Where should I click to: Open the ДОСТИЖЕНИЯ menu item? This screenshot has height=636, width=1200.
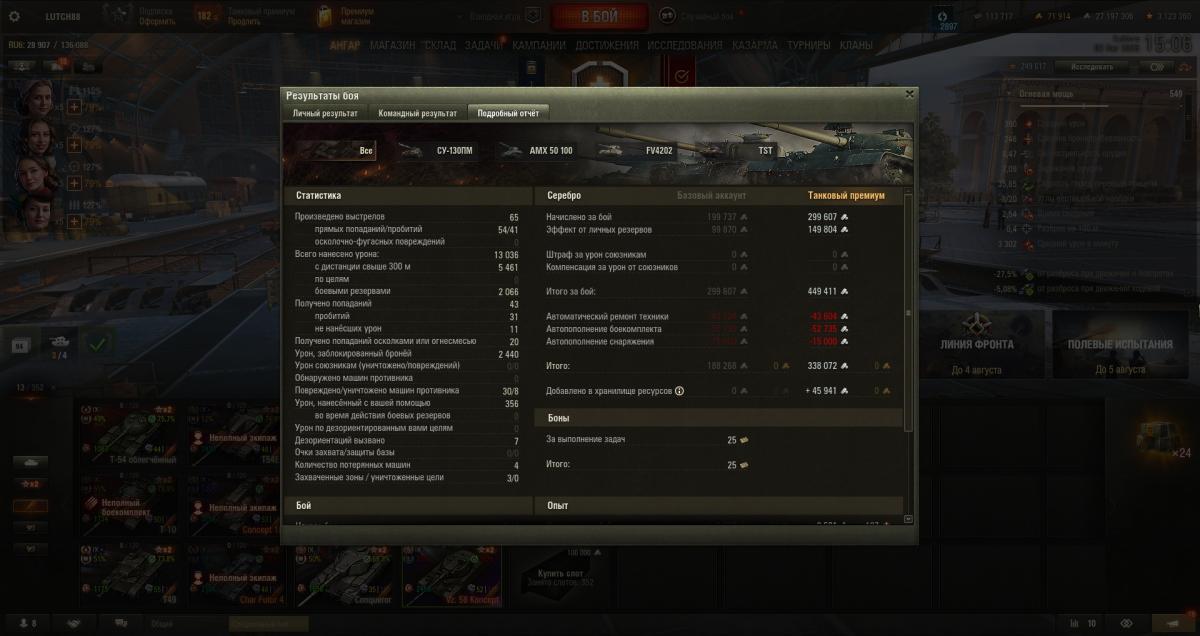pos(606,45)
